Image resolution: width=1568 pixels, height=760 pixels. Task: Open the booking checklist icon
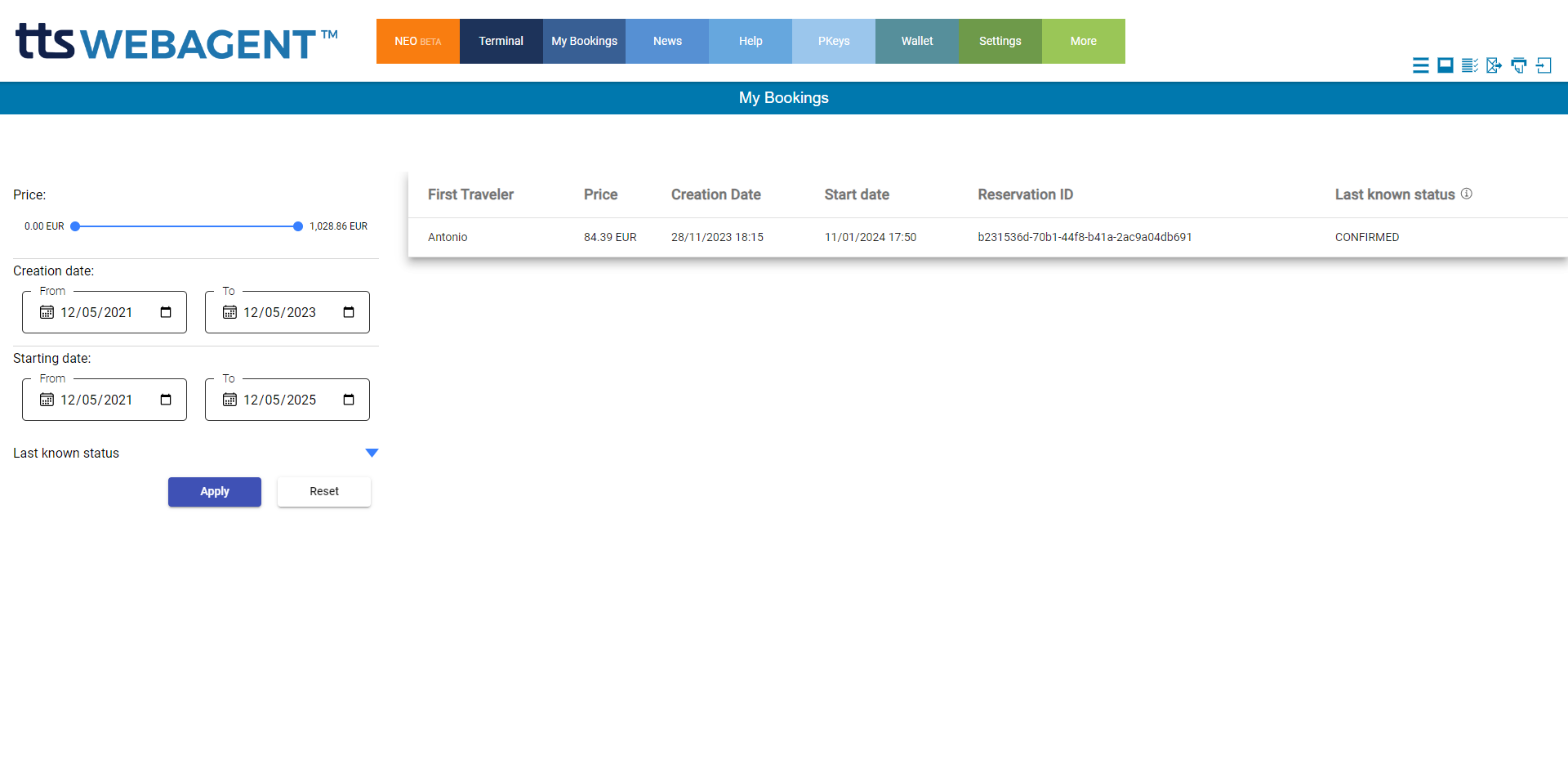pos(1470,65)
